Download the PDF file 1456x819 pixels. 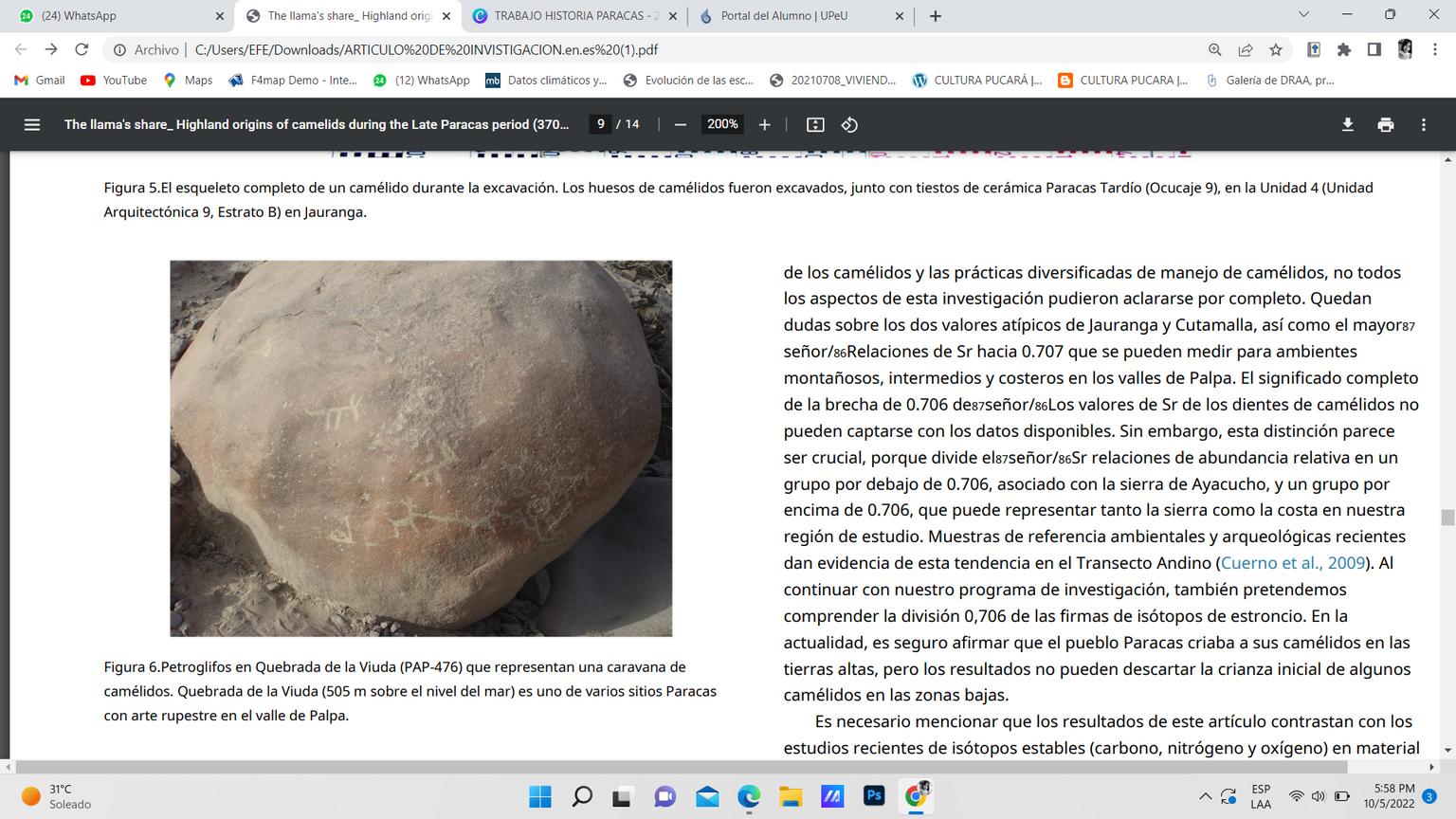pos(1347,124)
